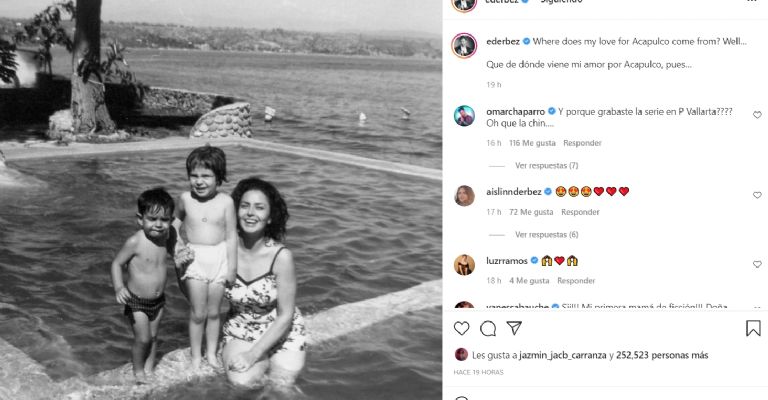Like omarchaparro's comment with its heart
The height and width of the screenshot is (400, 768).
click(757, 115)
